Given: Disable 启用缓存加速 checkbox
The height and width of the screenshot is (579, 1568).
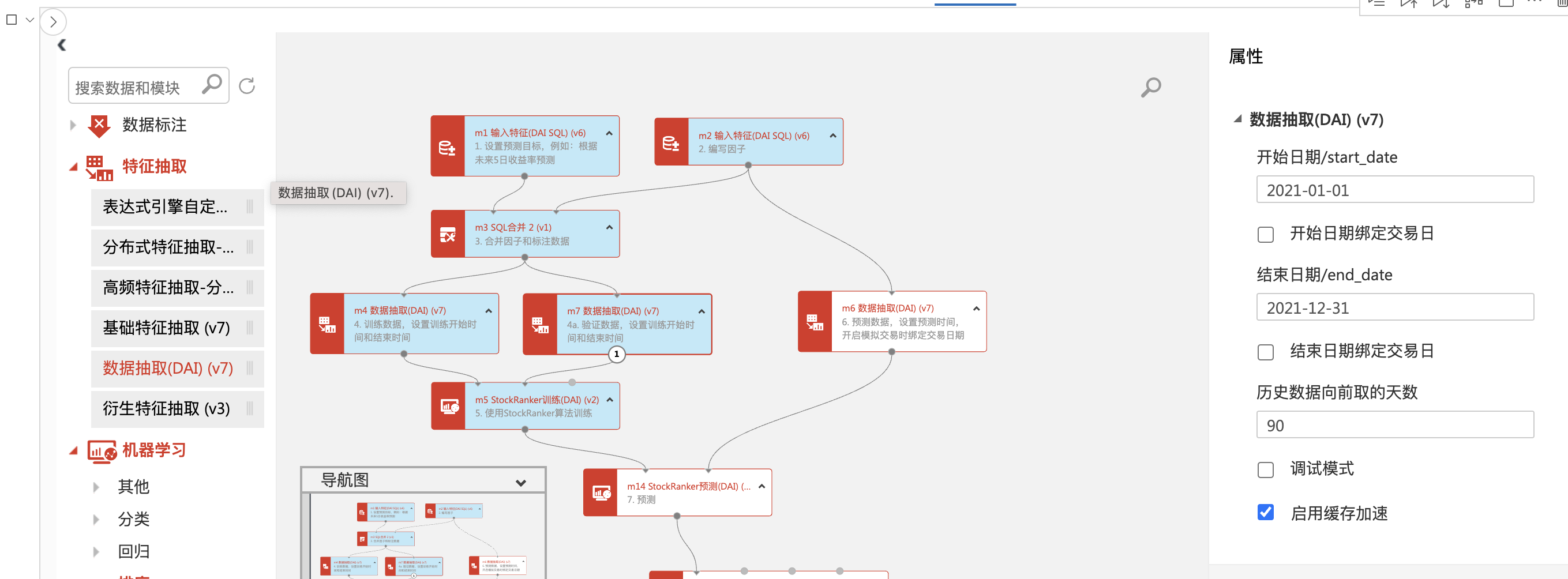Looking at the screenshot, I should (1265, 513).
